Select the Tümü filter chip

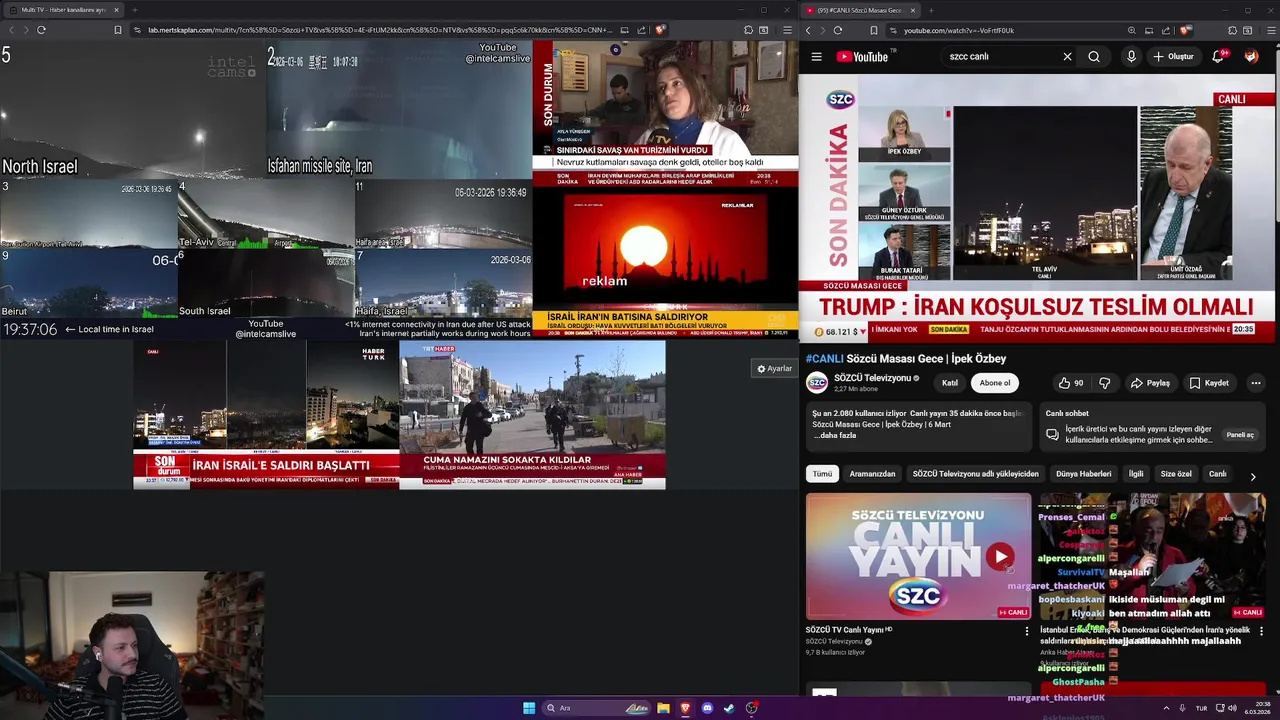click(x=822, y=474)
